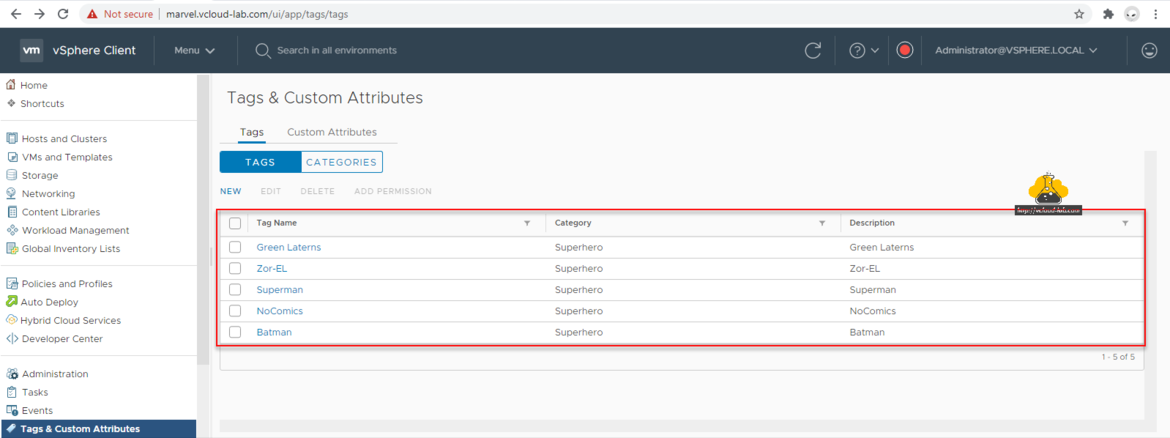Open the Administrator@VSPHERE.LOCAL user dropdown
Screen dimensions: 1170x438
1016,50
